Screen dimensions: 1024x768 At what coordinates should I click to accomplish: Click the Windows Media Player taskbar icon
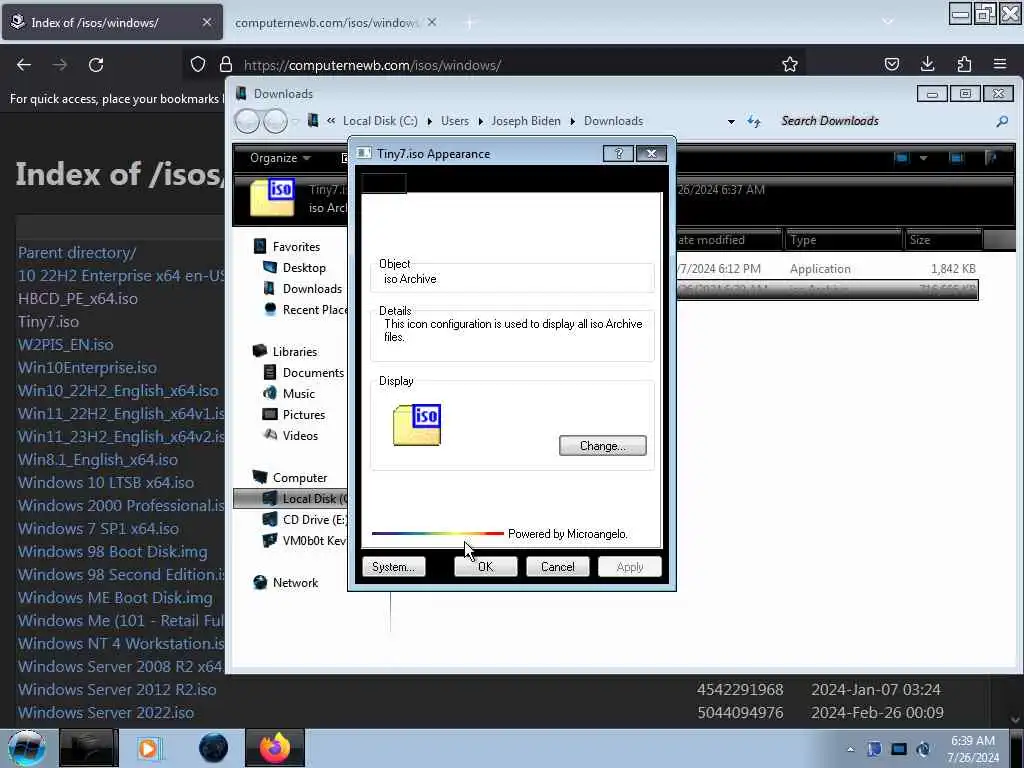(x=149, y=748)
